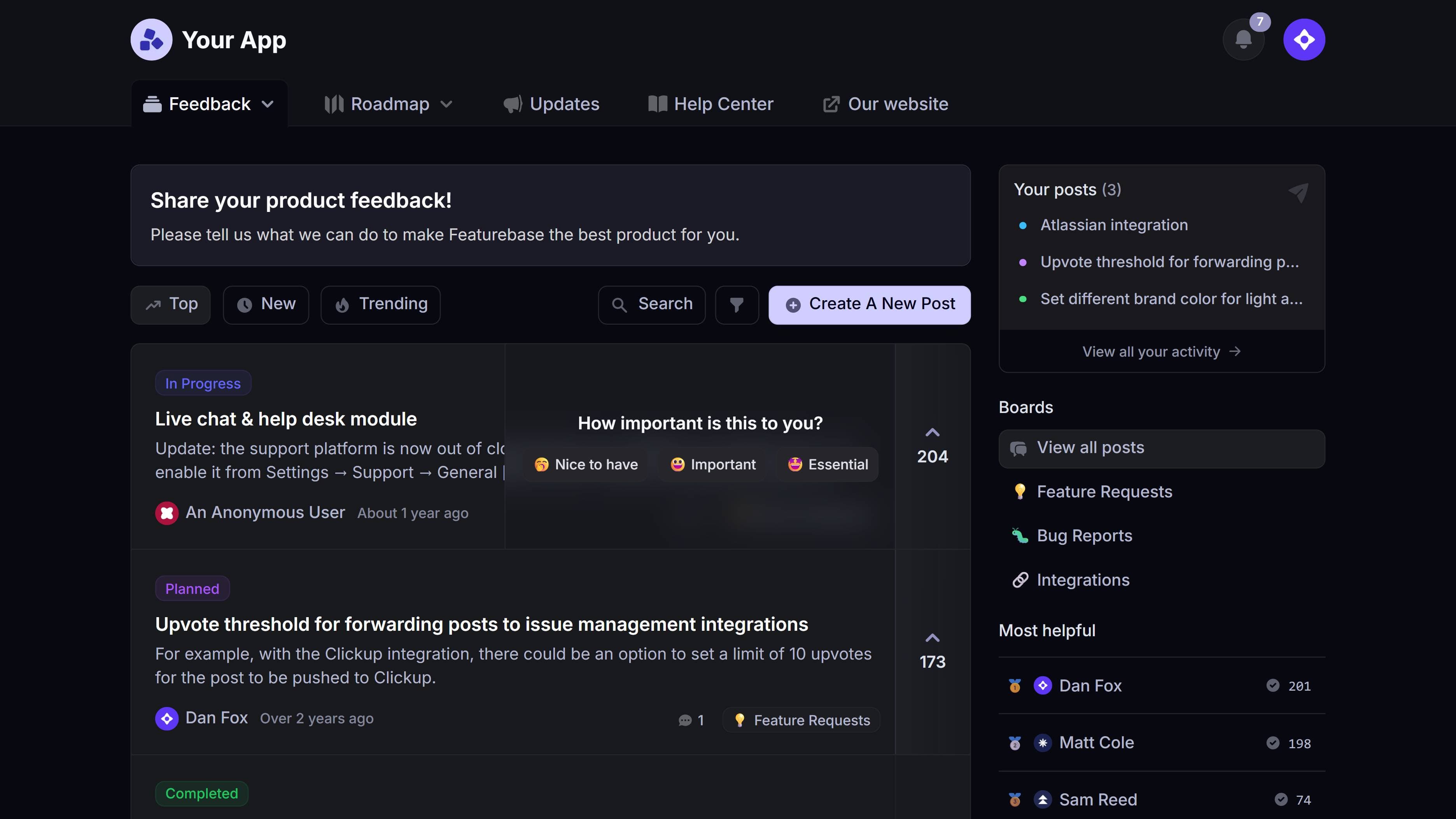Image resolution: width=1456 pixels, height=819 pixels.
Task: Expand the Feedback section dropdown
Action: tap(268, 103)
